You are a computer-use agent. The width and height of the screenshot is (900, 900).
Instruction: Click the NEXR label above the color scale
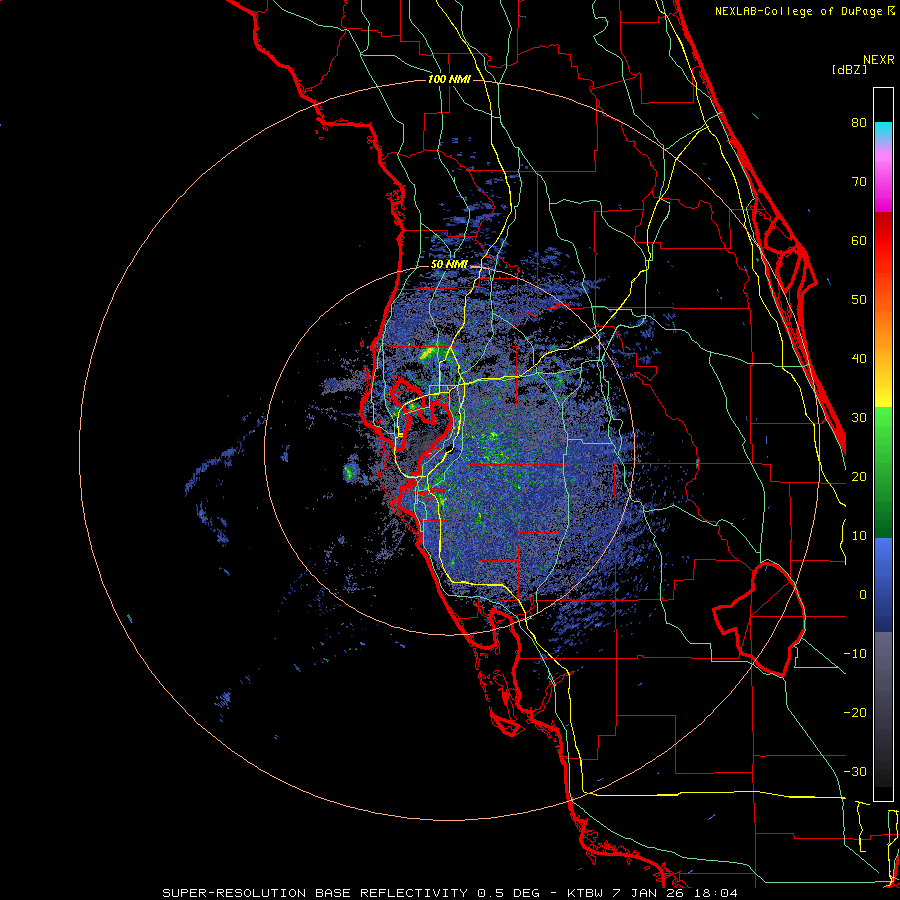point(879,60)
